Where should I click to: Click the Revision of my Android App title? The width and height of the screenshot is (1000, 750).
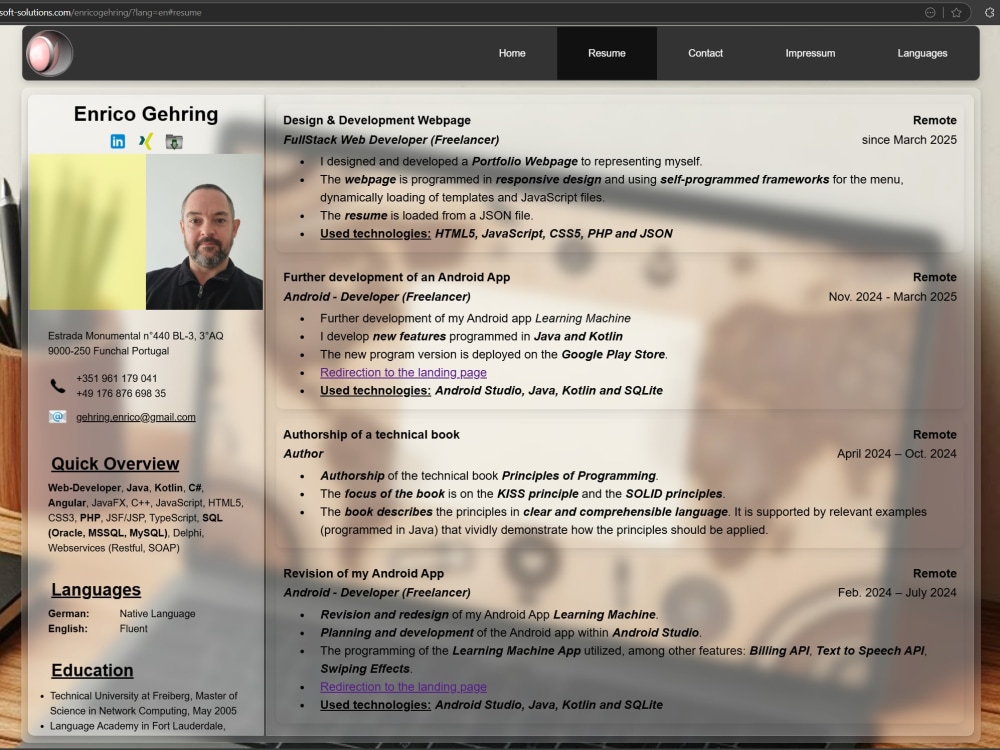(x=364, y=574)
